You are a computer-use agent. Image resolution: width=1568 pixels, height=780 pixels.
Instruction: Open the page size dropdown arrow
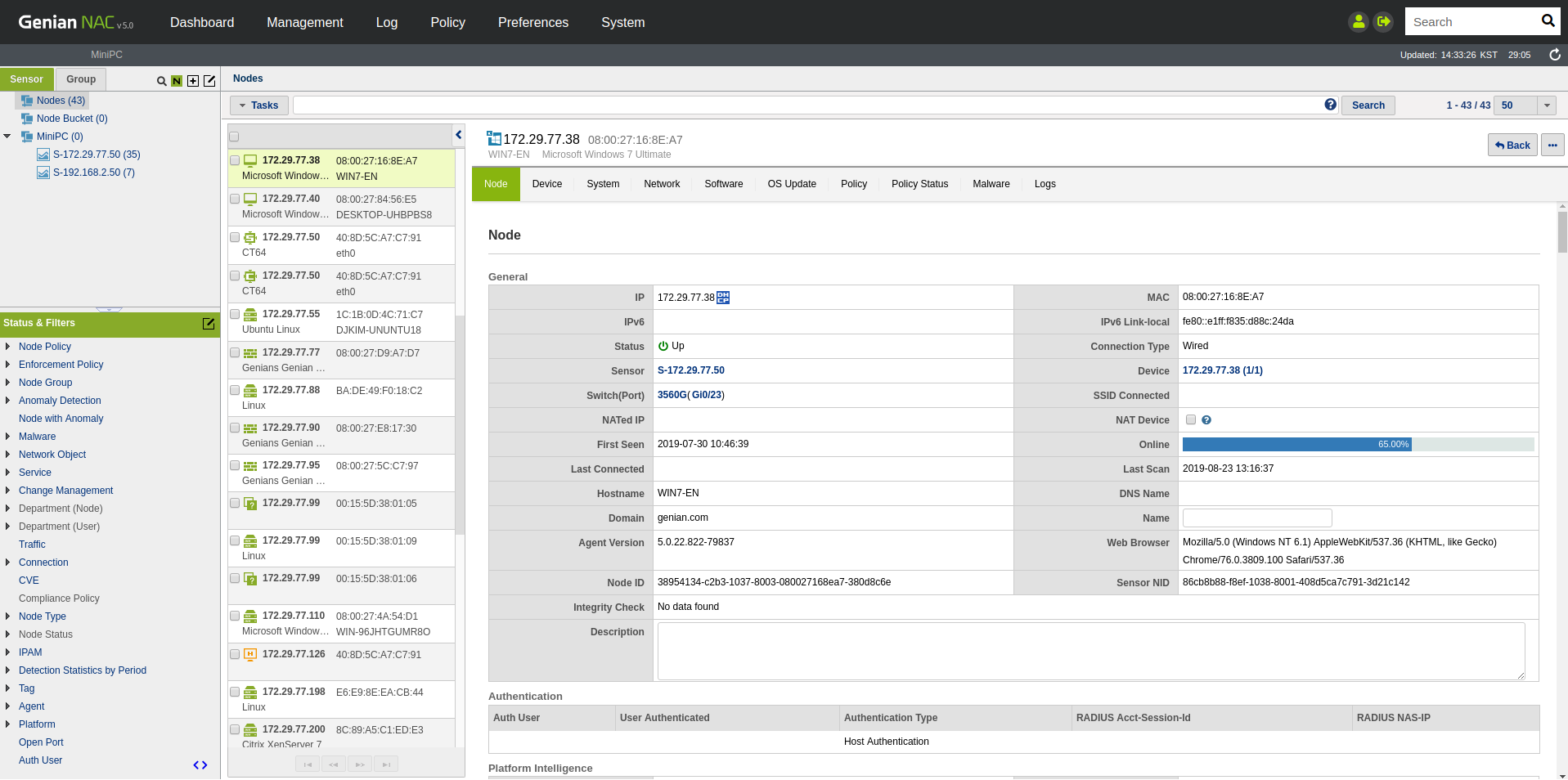[x=1546, y=105]
